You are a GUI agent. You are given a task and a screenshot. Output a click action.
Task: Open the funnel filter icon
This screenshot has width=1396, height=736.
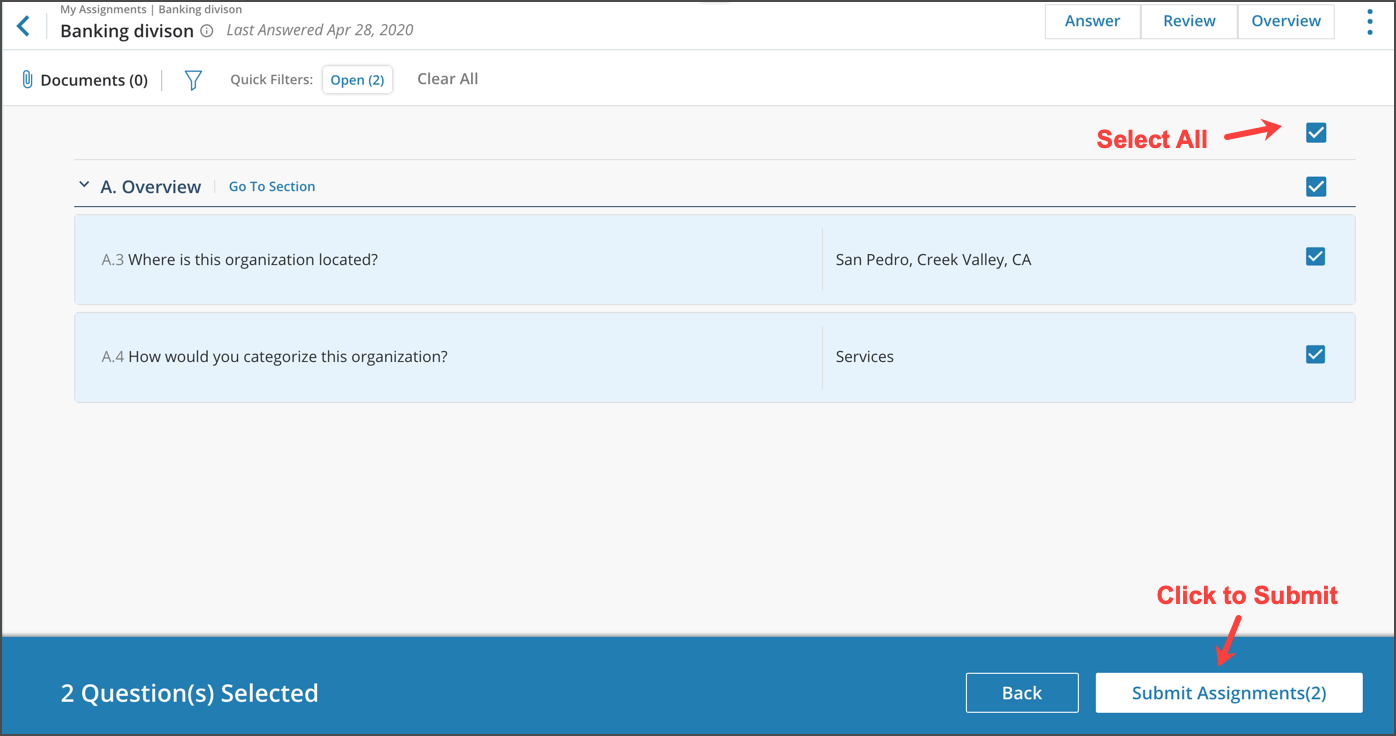(193, 80)
